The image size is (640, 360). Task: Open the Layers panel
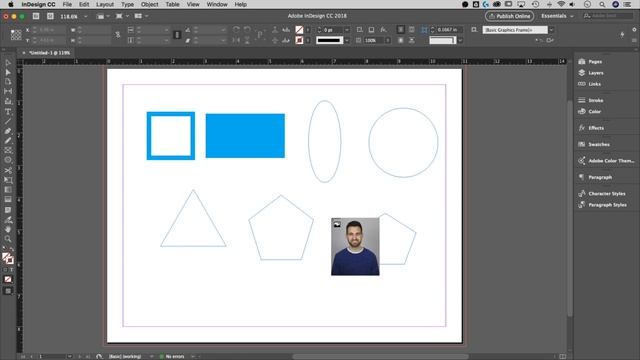point(590,73)
